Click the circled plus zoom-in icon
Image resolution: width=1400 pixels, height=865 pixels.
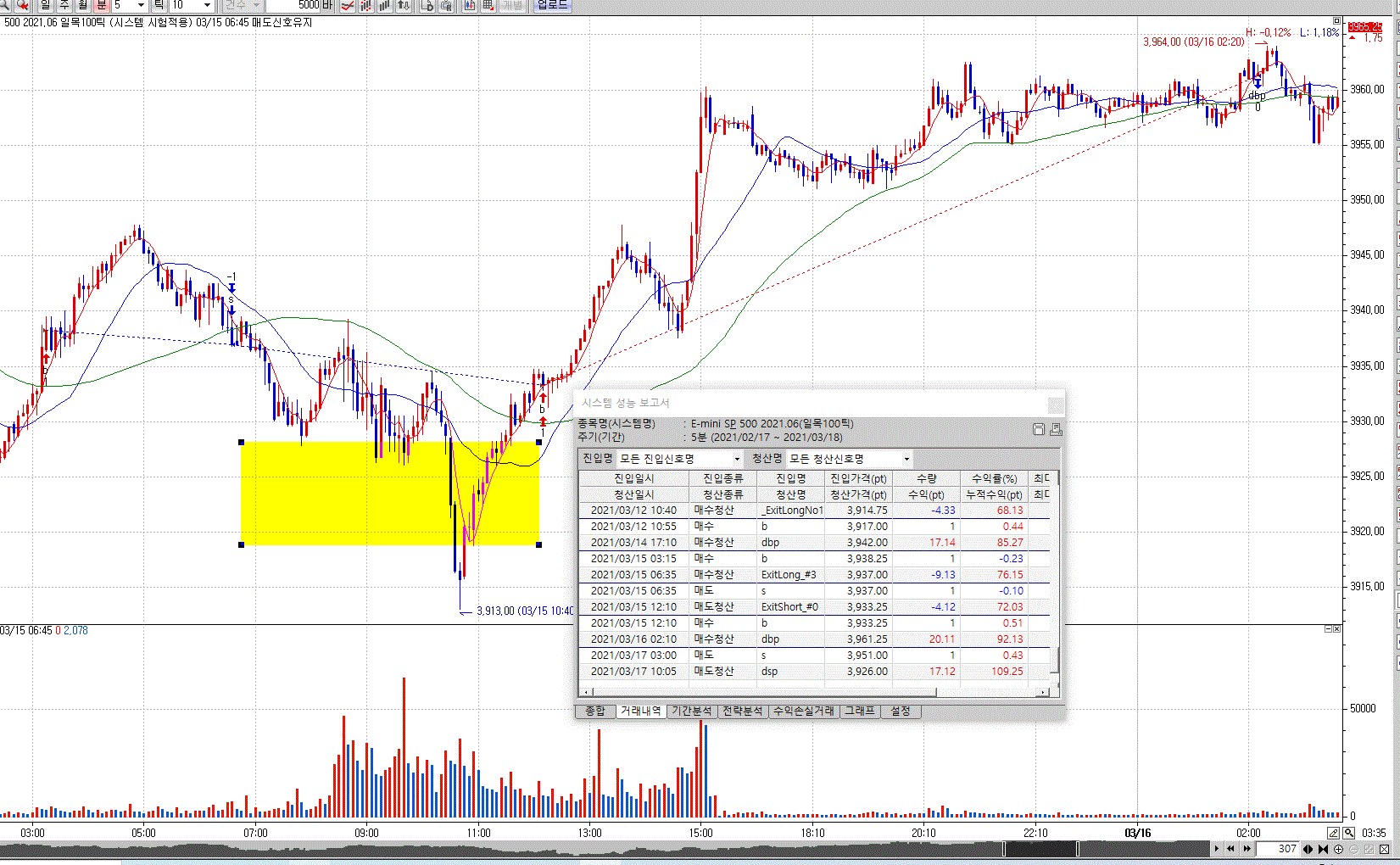click(x=1339, y=849)
